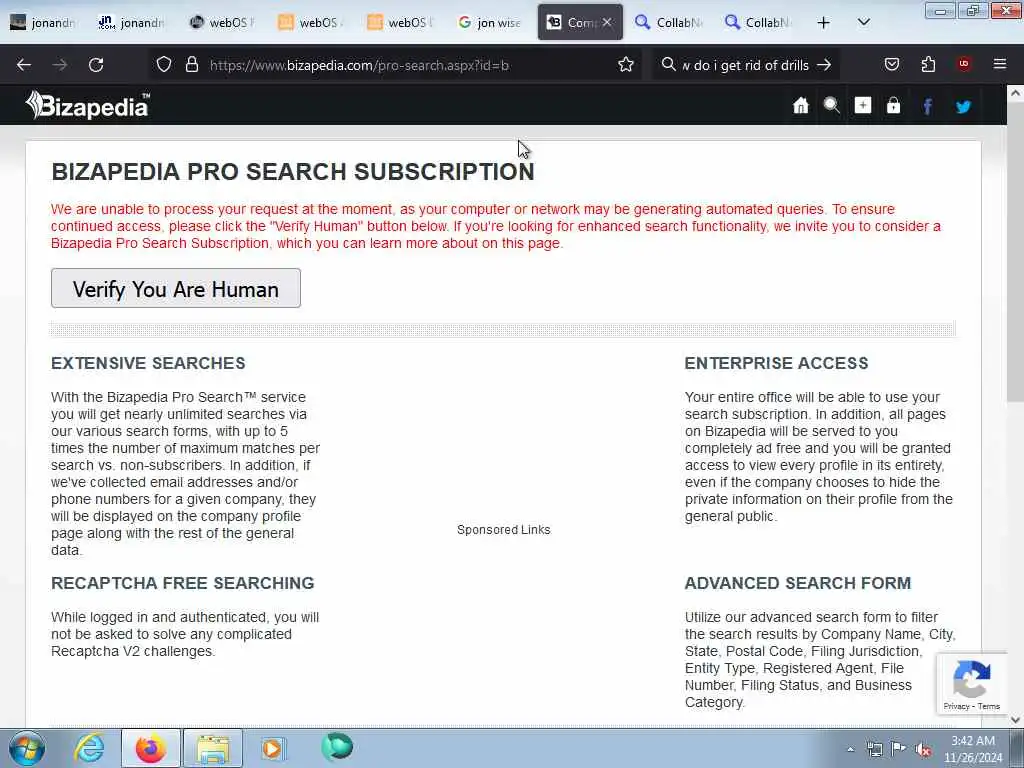The image size is (1024, 768).
Task: Switch to the second jonandn tab
Action: pos(132,22)
